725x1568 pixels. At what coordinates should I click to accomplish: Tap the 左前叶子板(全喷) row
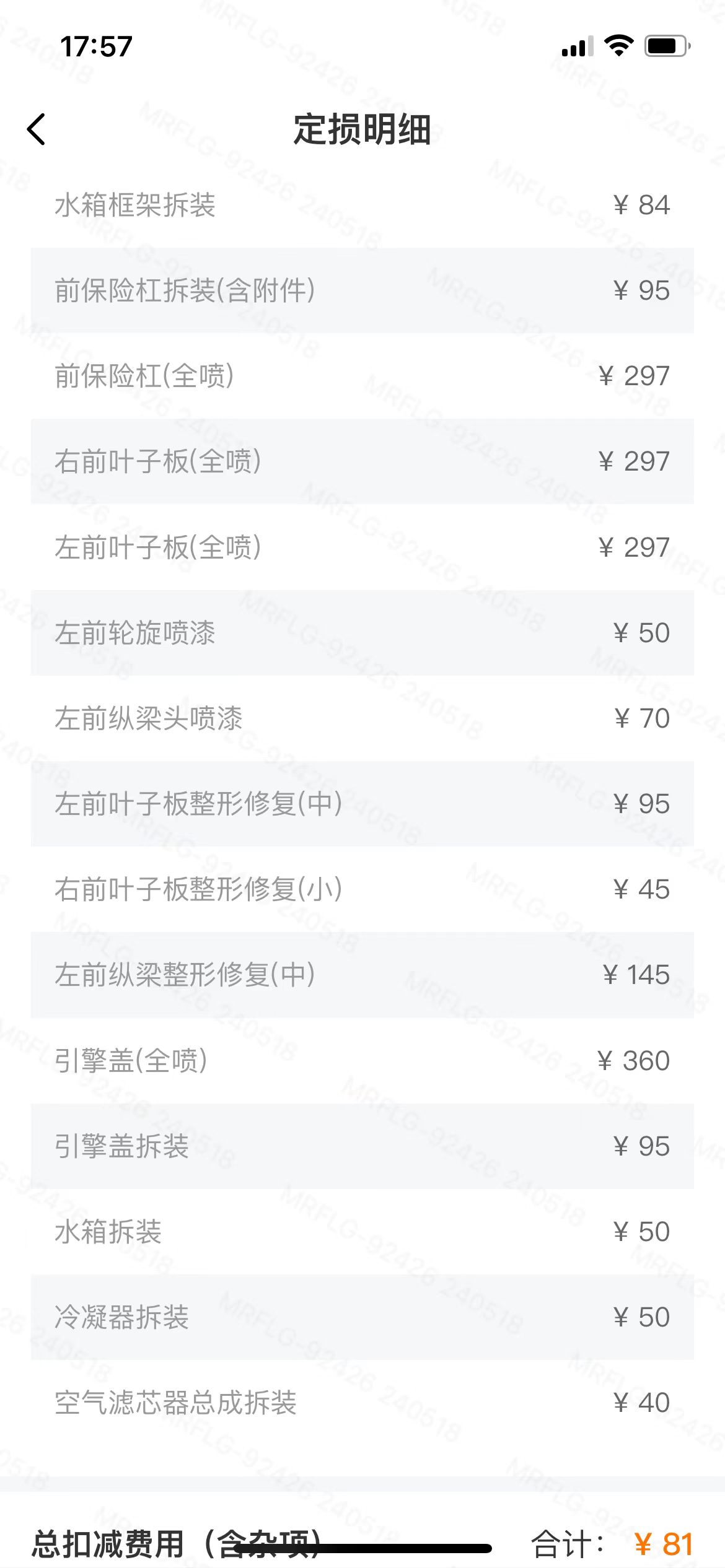pos(362,547)
